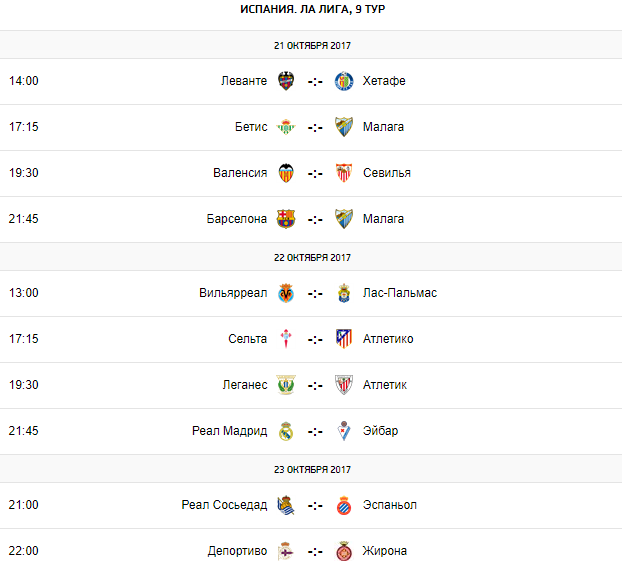Click the Getafe club crest
Image resolution: width=622 pixels, height=570 pixels.
344,81
